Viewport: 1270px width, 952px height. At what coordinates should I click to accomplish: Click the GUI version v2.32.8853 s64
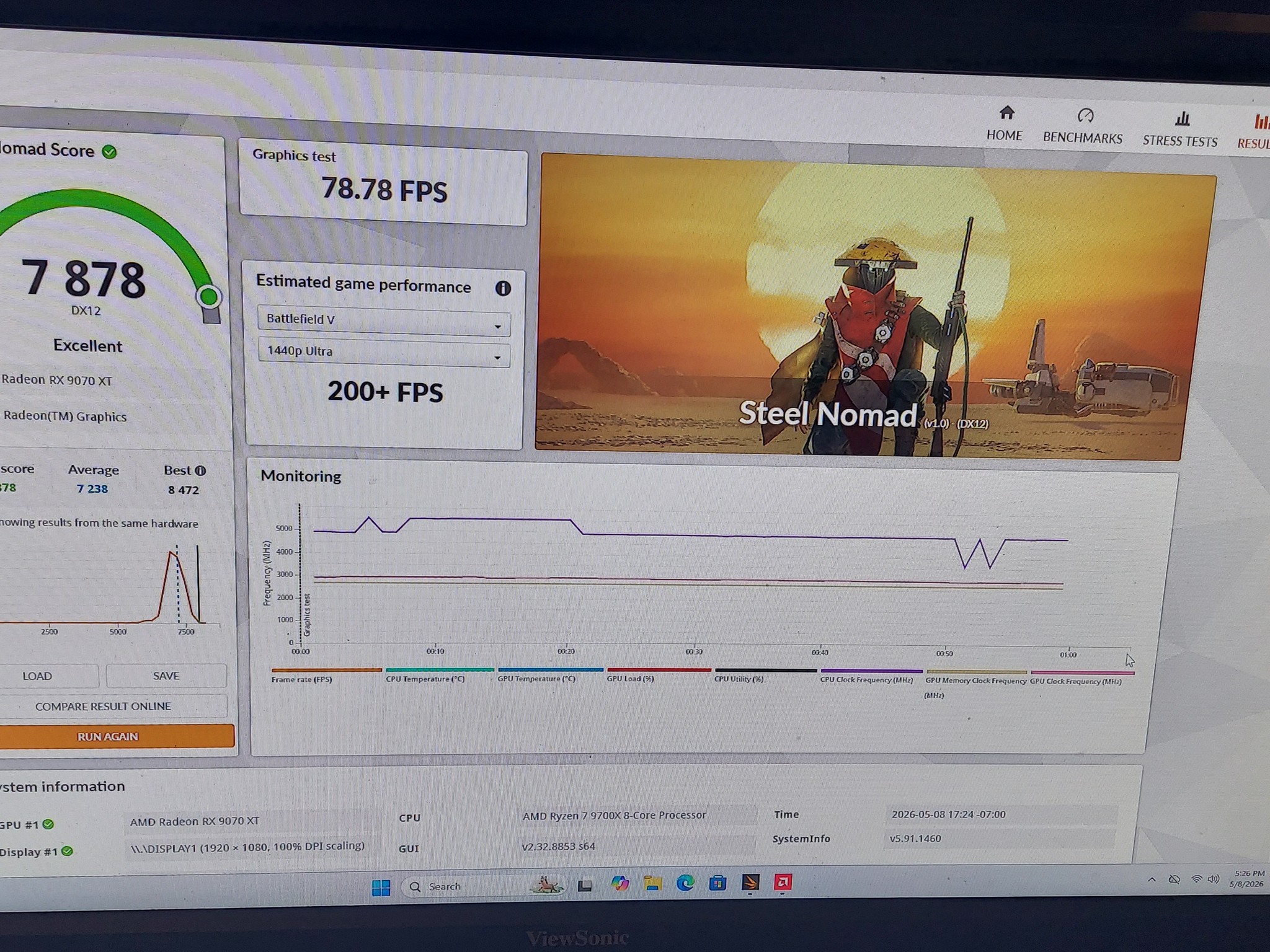click(637, 845)
